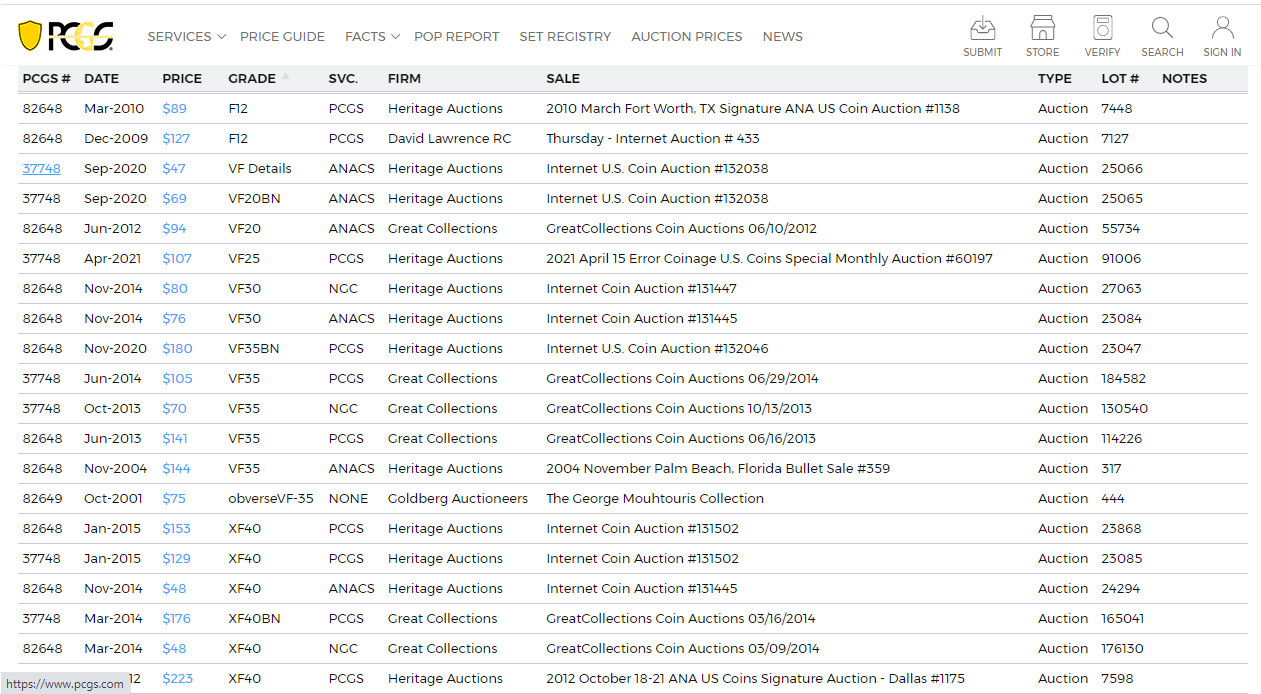Click the SALE column header

tap(563, 78)
